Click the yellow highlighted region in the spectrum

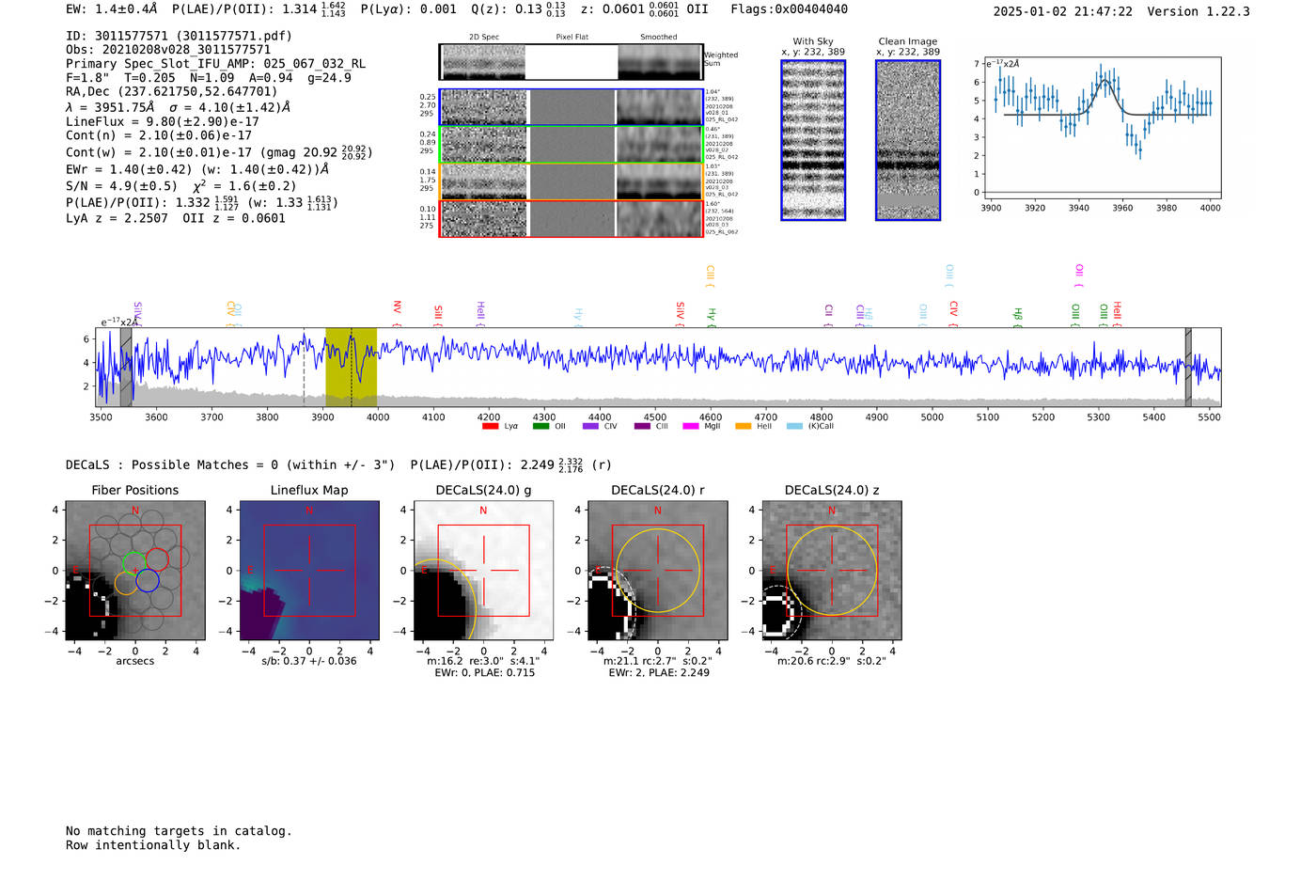click(351, 367)
